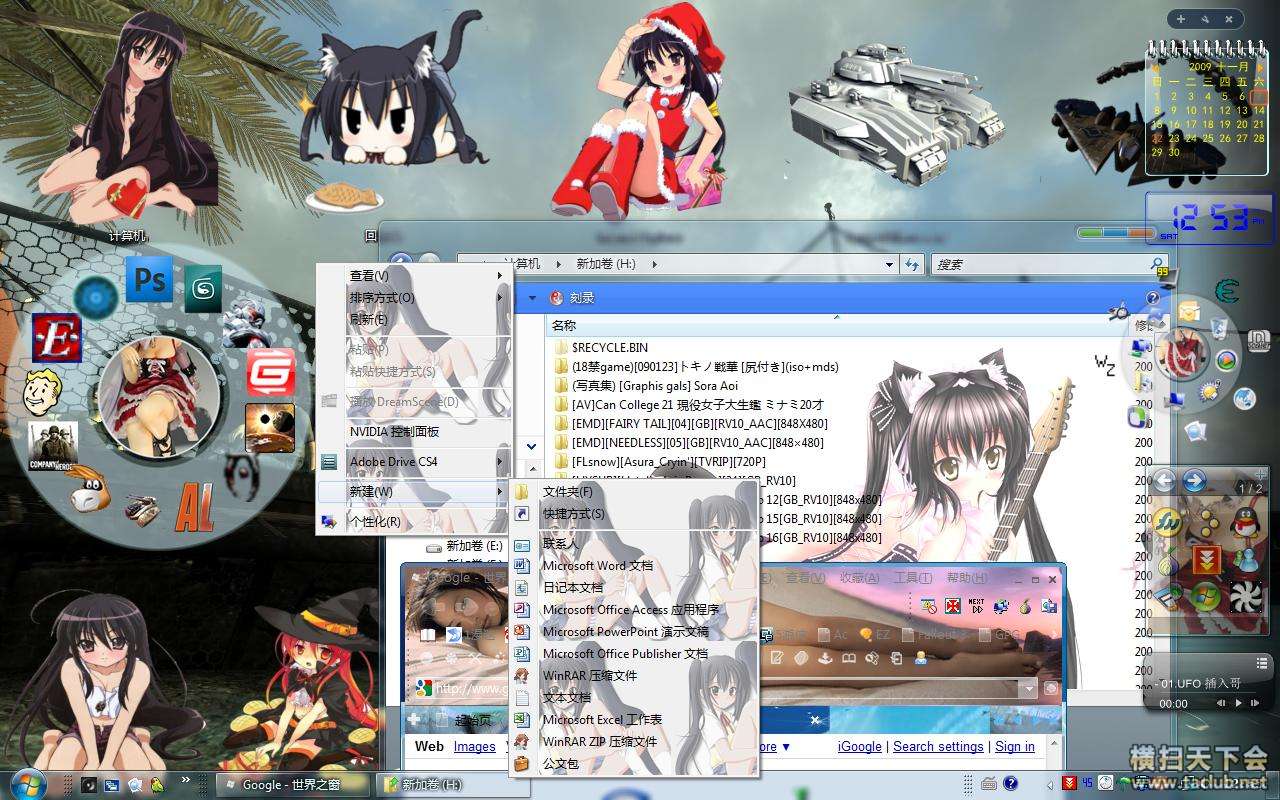Screen dimensions: 1280x800
Task: Launch Windows Media Player from the ring dock
Action: point(1226,360)
